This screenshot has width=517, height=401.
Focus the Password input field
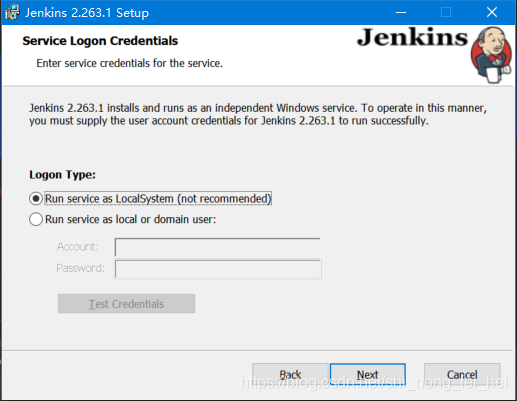tap(218, 269)
